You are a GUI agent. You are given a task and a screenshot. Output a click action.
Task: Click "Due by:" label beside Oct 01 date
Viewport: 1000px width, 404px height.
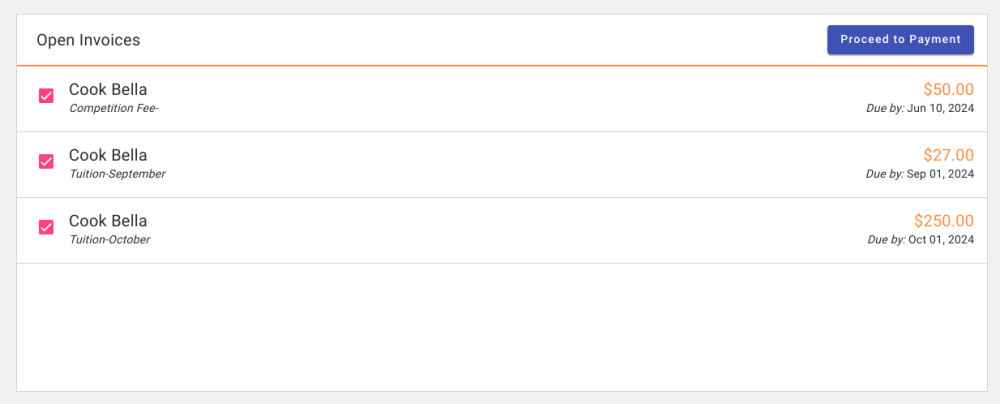point(886,240)
